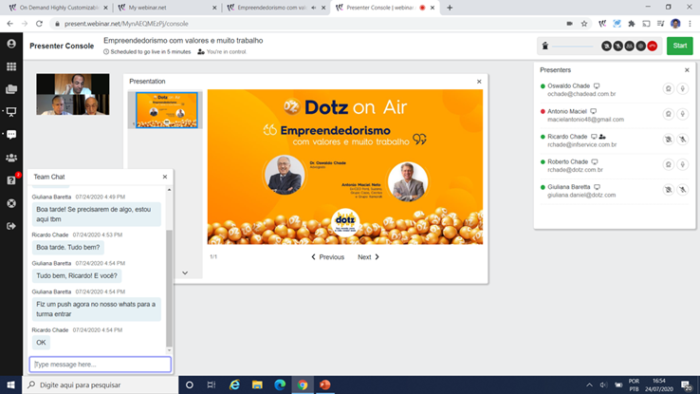Toggle Antonio Maciel's webcam
Image resolution: width=700 pixels, height=394 pixels.
click(x=668, y=114)
